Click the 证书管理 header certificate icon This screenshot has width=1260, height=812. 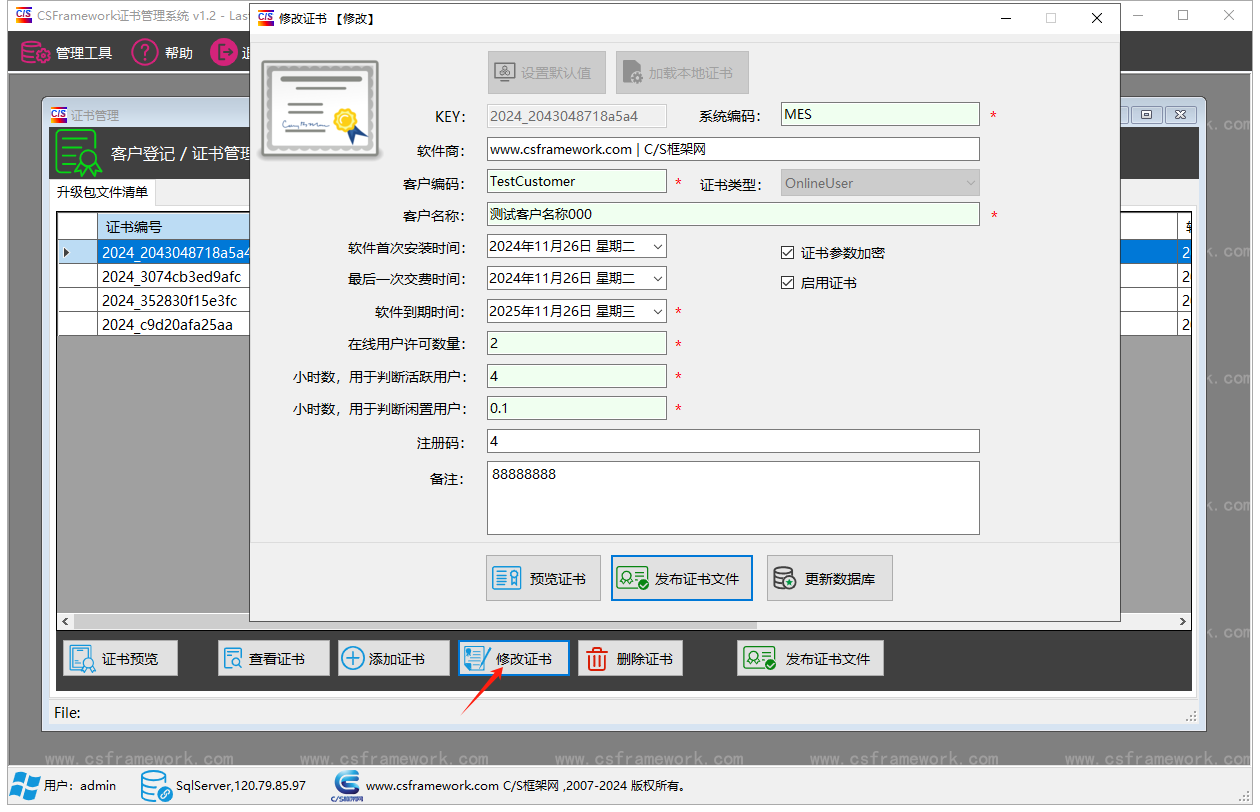pos(77,152)
